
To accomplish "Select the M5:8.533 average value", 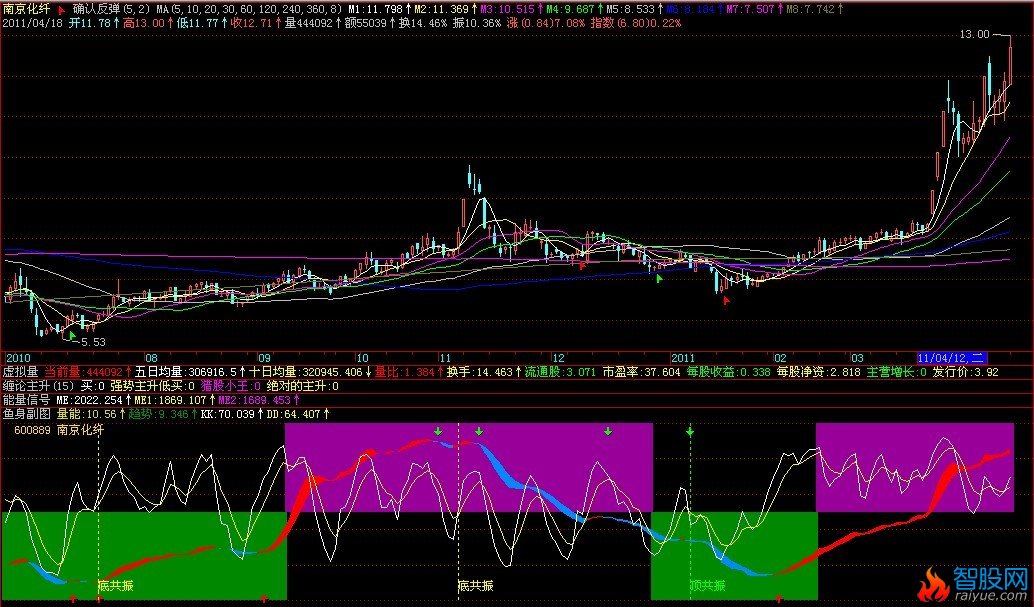I will pyautogui.click(x=631, y=9).
